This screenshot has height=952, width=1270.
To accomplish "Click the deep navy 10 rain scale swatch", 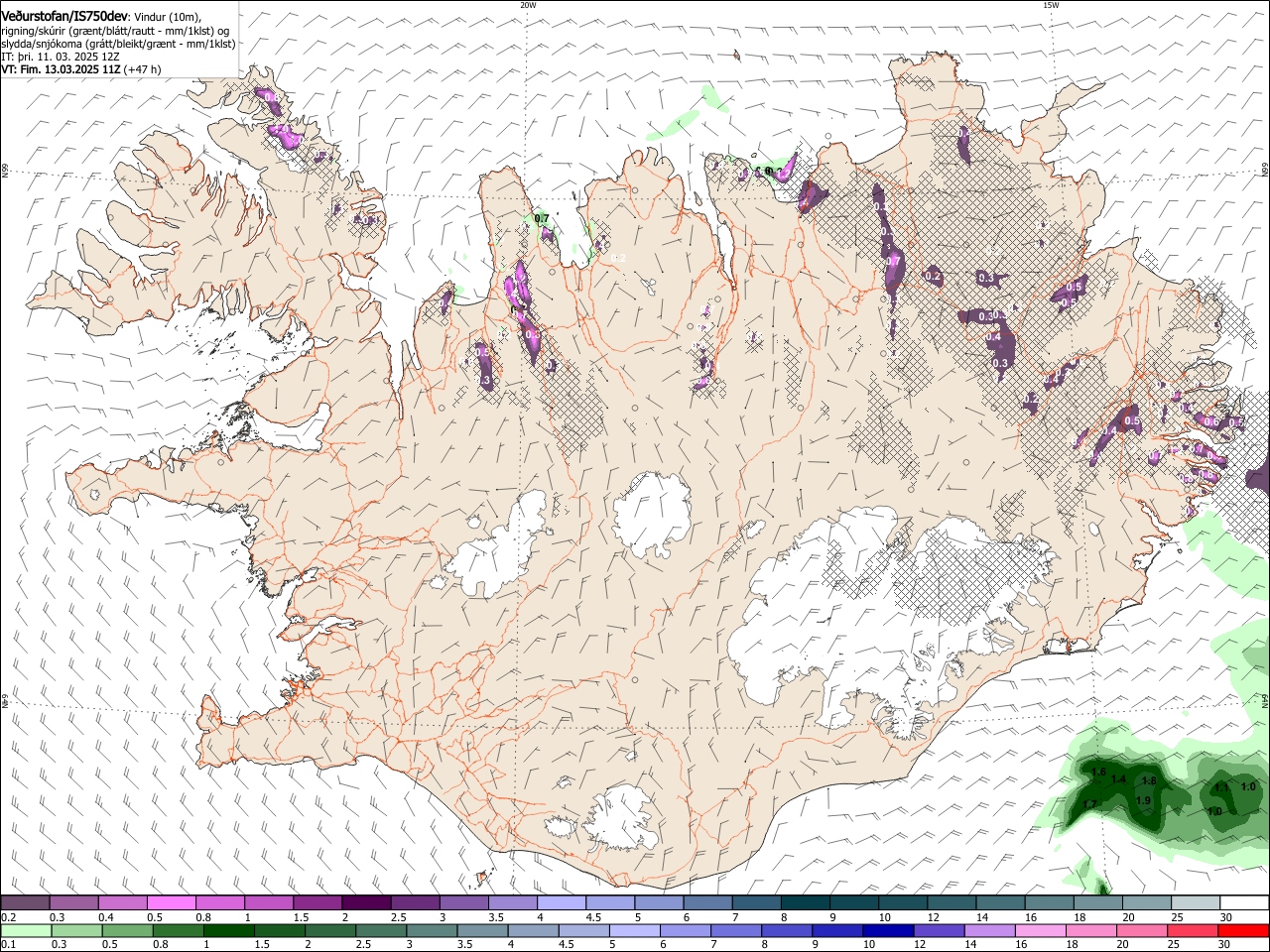I will [887, 930].
